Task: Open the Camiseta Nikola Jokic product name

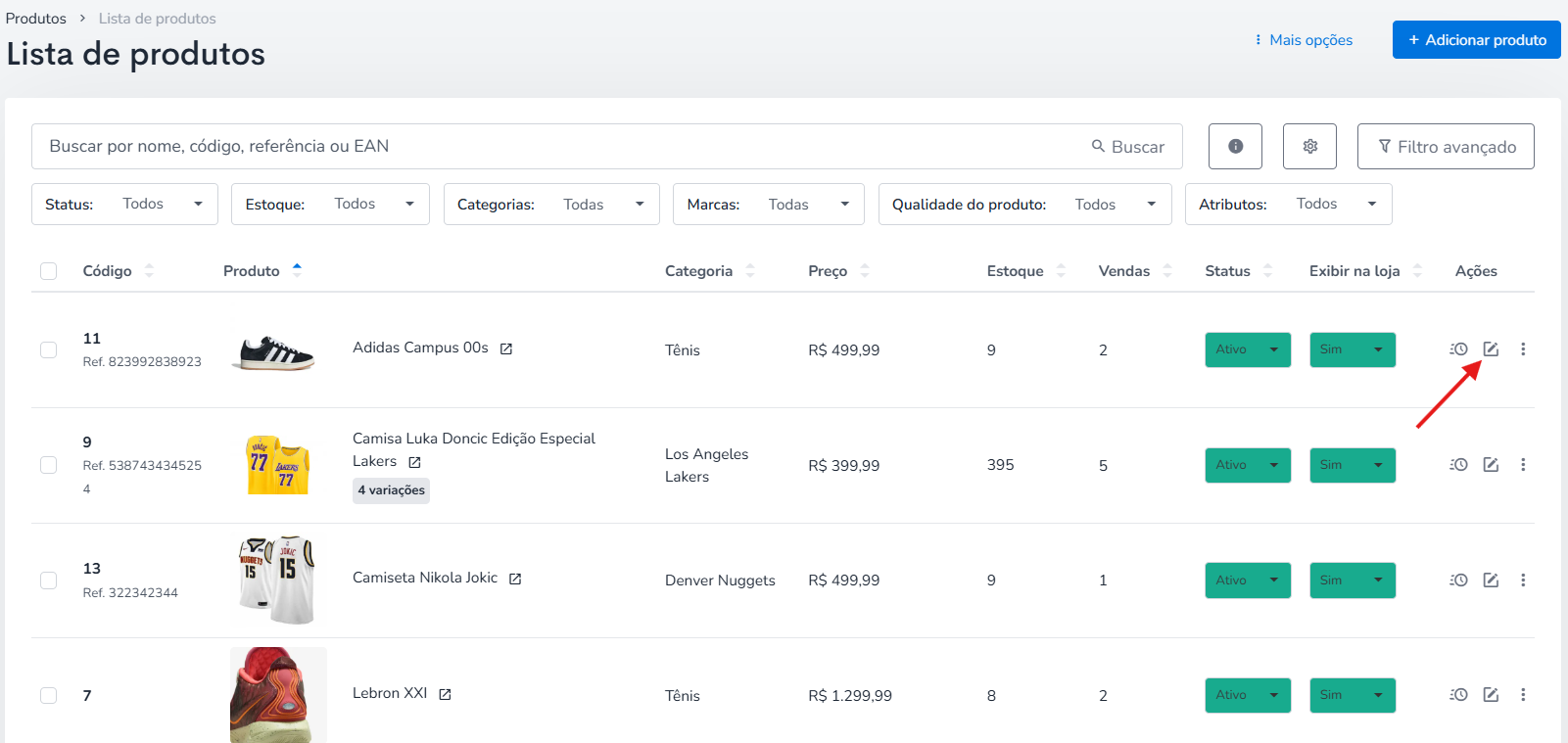Action: 425,578
